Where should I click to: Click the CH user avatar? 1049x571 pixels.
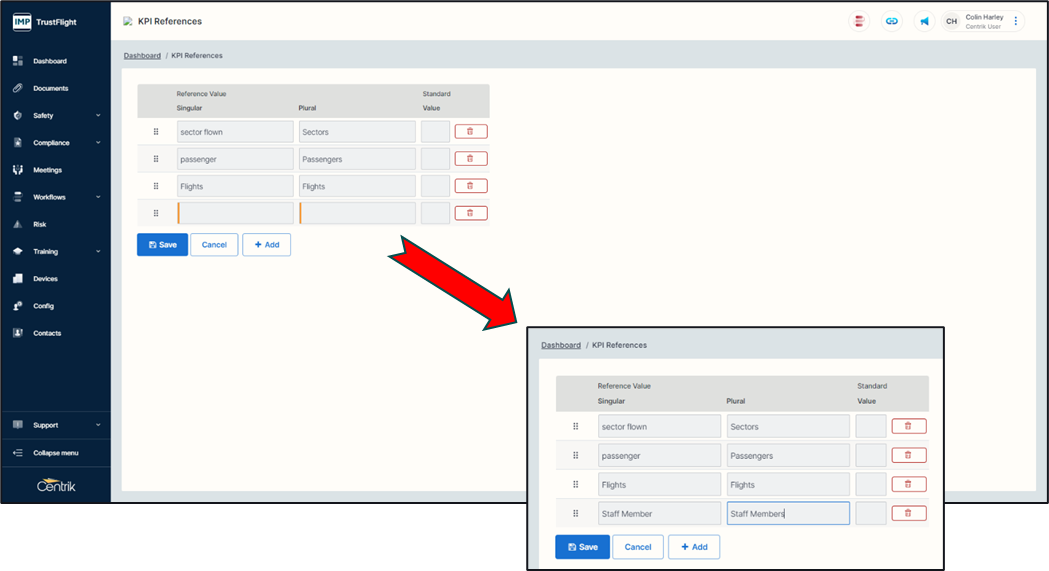point(951,21)
